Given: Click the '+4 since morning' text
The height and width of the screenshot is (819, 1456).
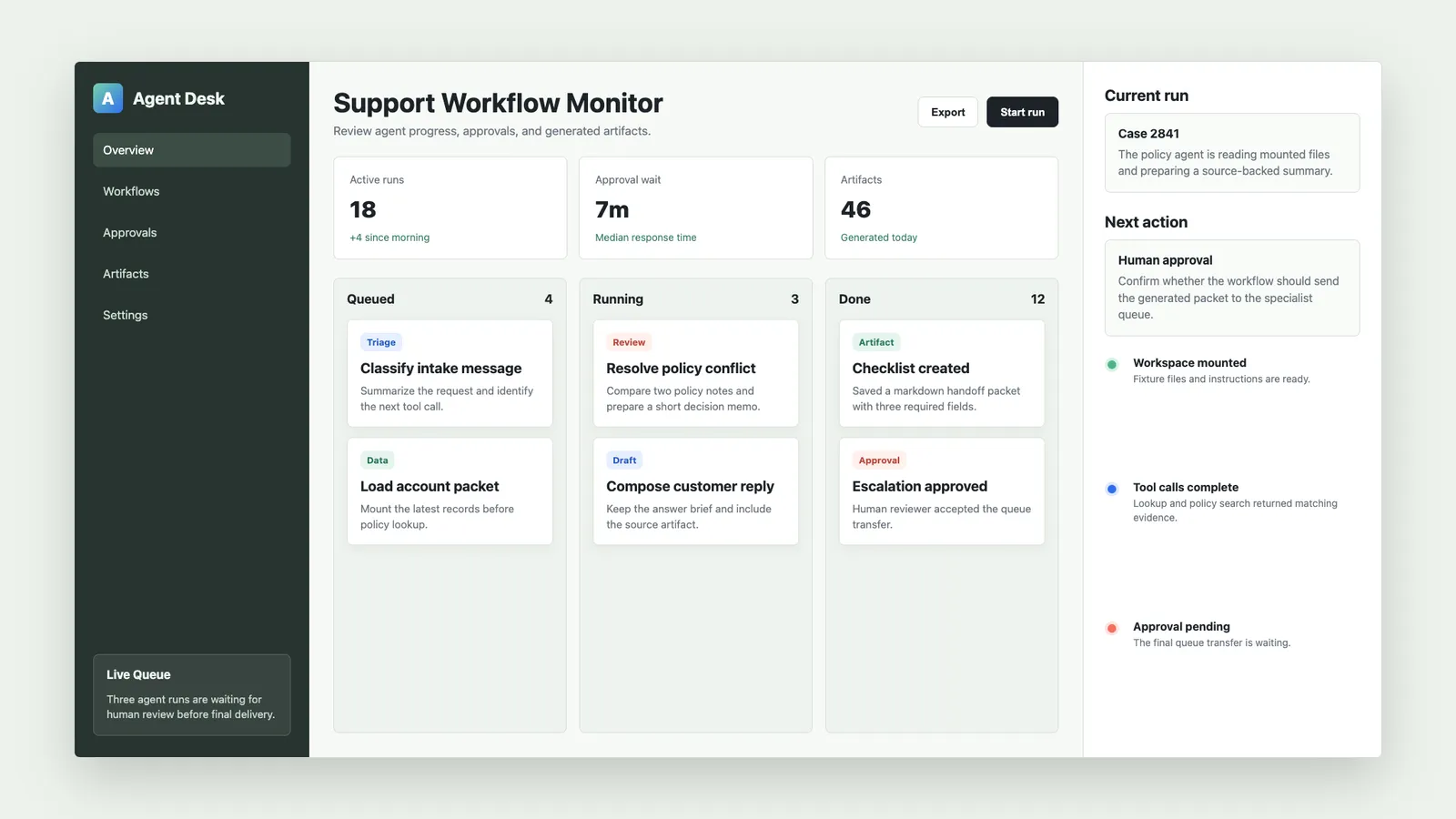Looking at the screenshot, I should click(x=389, y=238).
